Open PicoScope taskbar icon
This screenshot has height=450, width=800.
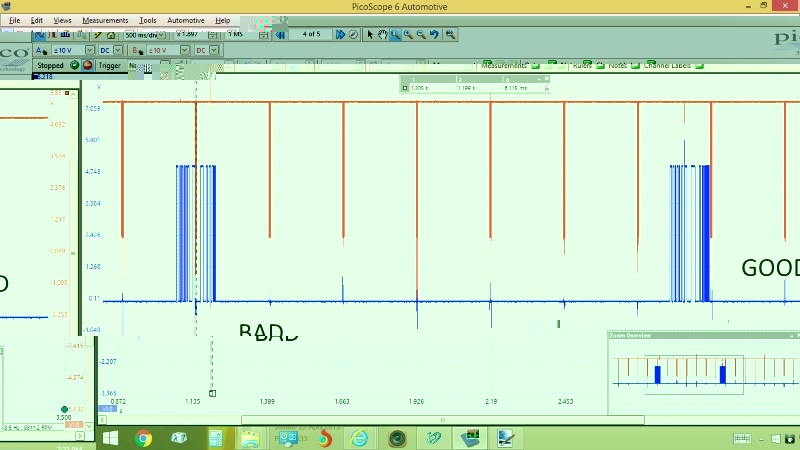pyautogui.click(x=470, y=438)
